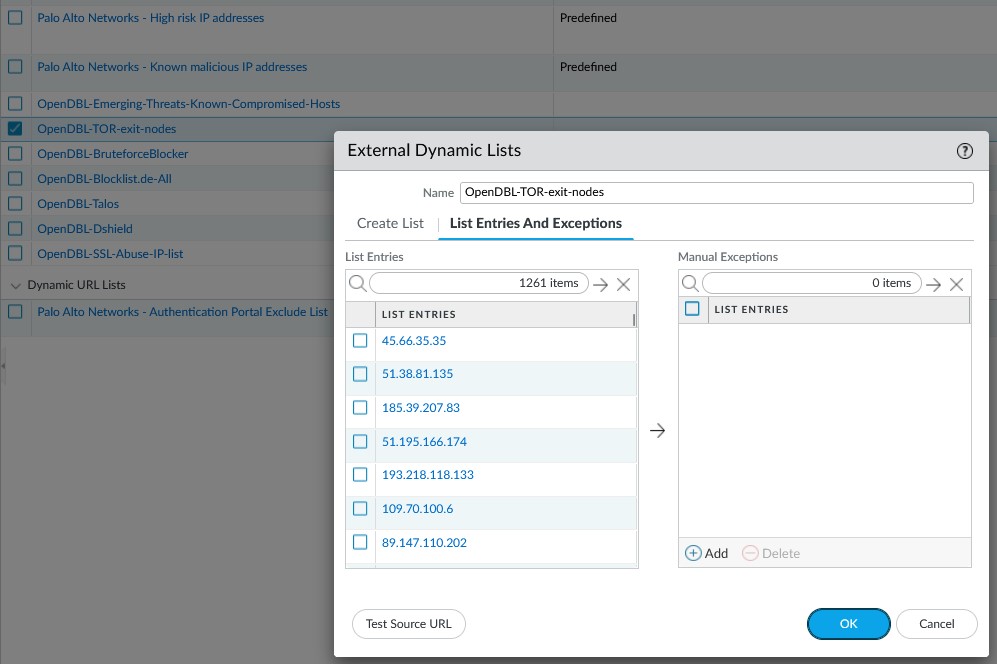The width and height of the screenshot is (997, 664).
Task: Delete the selected manual exception
Action: 771,553
